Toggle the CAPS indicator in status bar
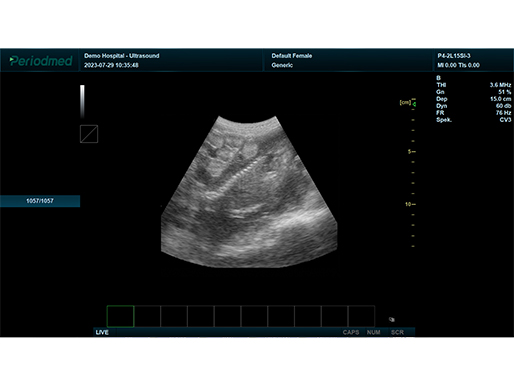Screen dimensions: 514x386 pos(351,332)
